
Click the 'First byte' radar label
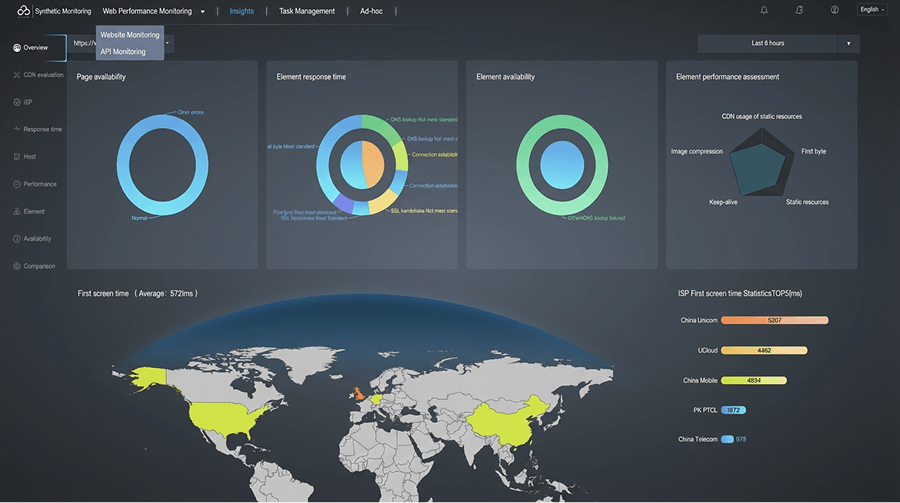click(813, 152)
